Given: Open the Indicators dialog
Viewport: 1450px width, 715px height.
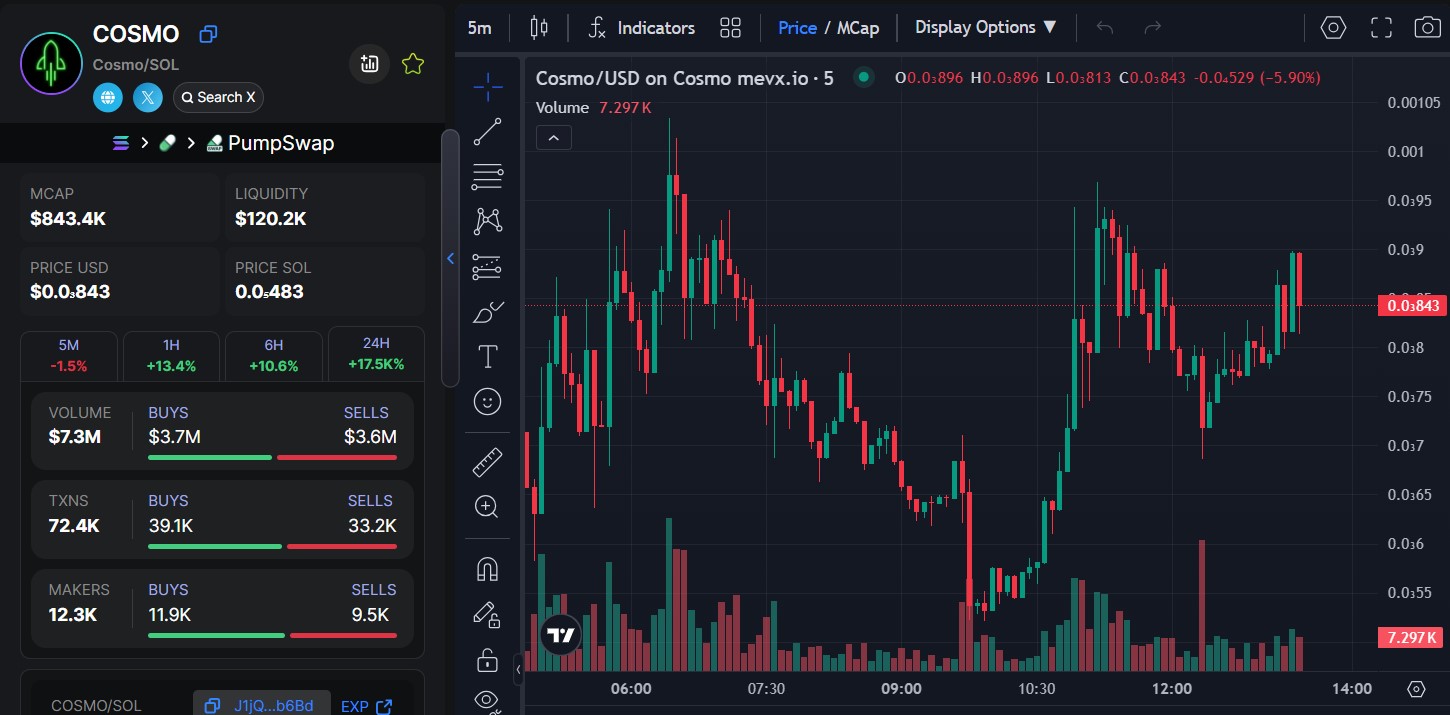Looking at the screenshot, I should tap(641, 27).
